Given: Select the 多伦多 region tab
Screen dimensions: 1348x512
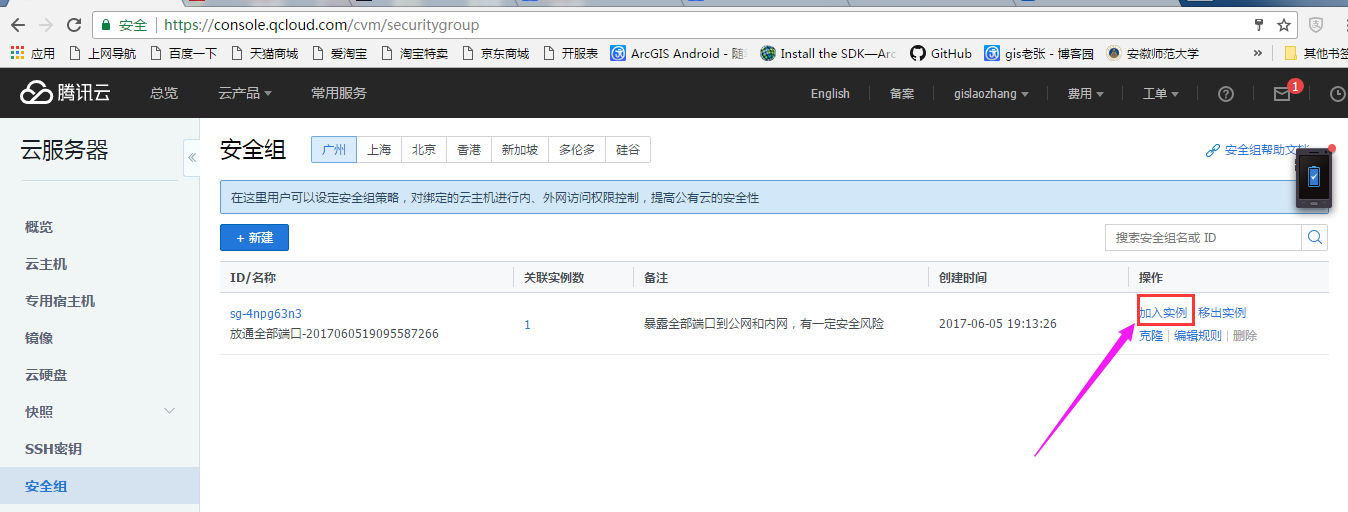Looking at the screenshot, I should click(x=577, y=150).
